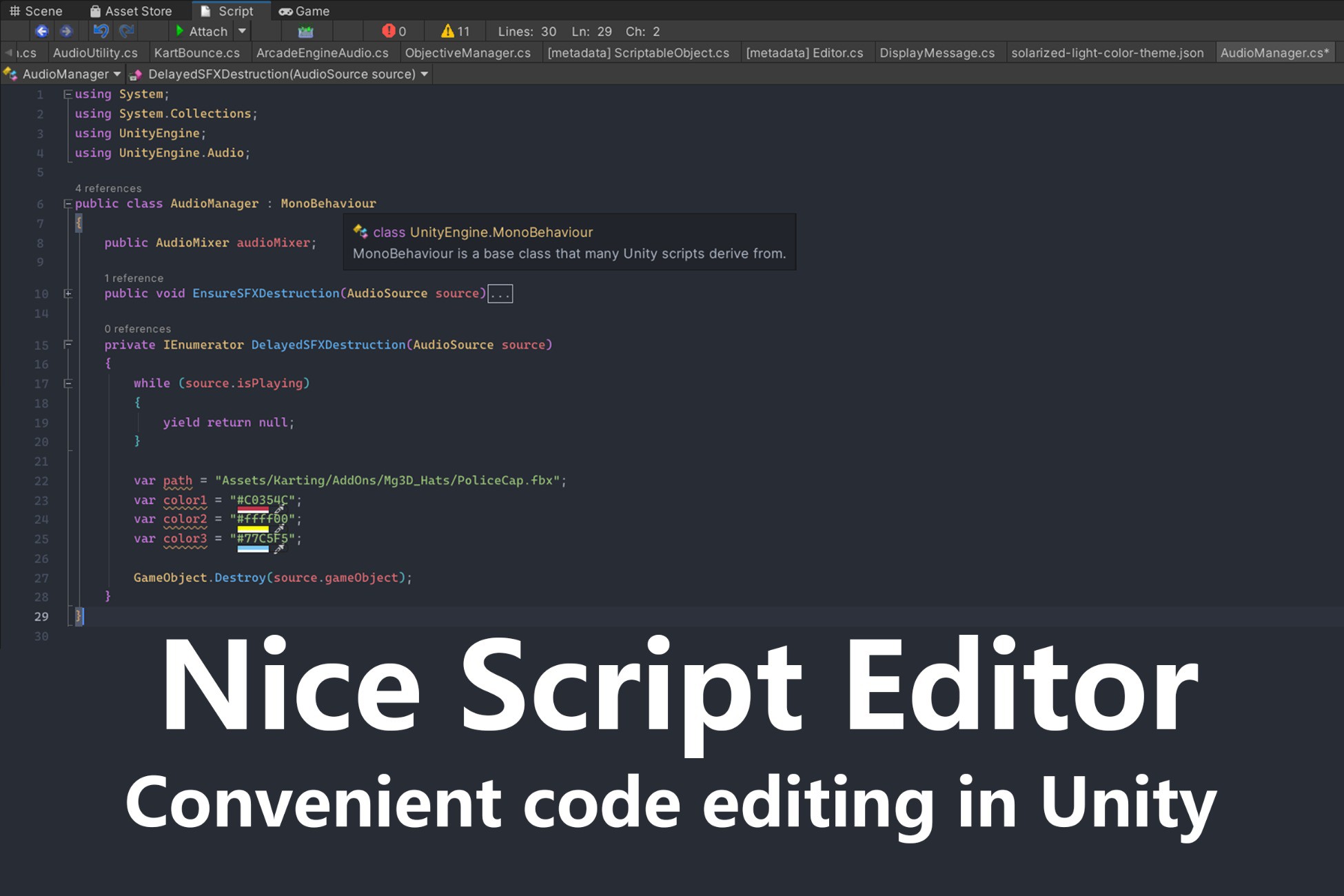
Task: Collapse the while loop fold at line 17
Action: (x=67, y=383)
